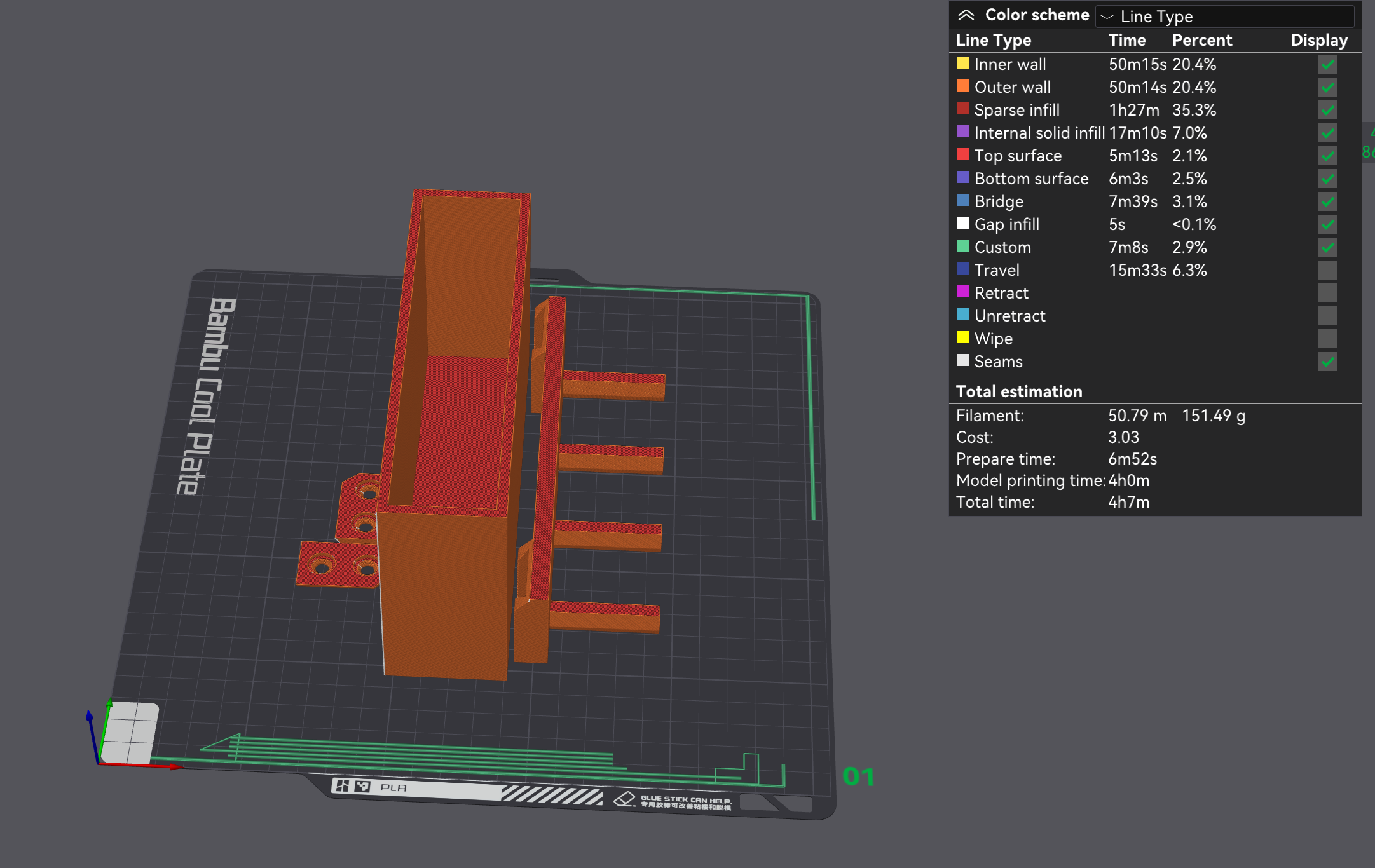This screenshot has height=868, width=1375.
Task: Select the Sparse infill time 1h27m
Action: [x=1133, y=110]
